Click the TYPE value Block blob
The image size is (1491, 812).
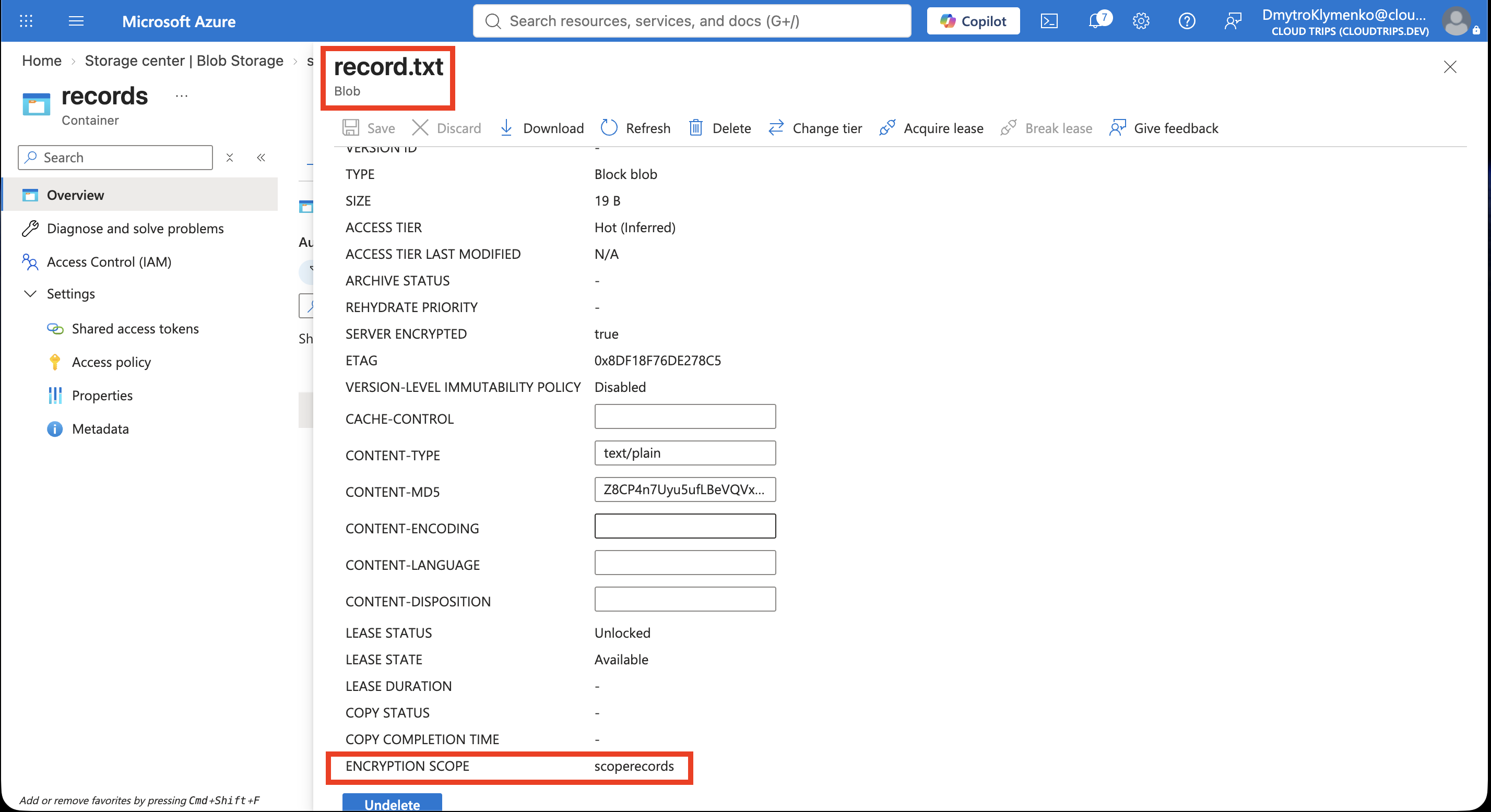625,174
